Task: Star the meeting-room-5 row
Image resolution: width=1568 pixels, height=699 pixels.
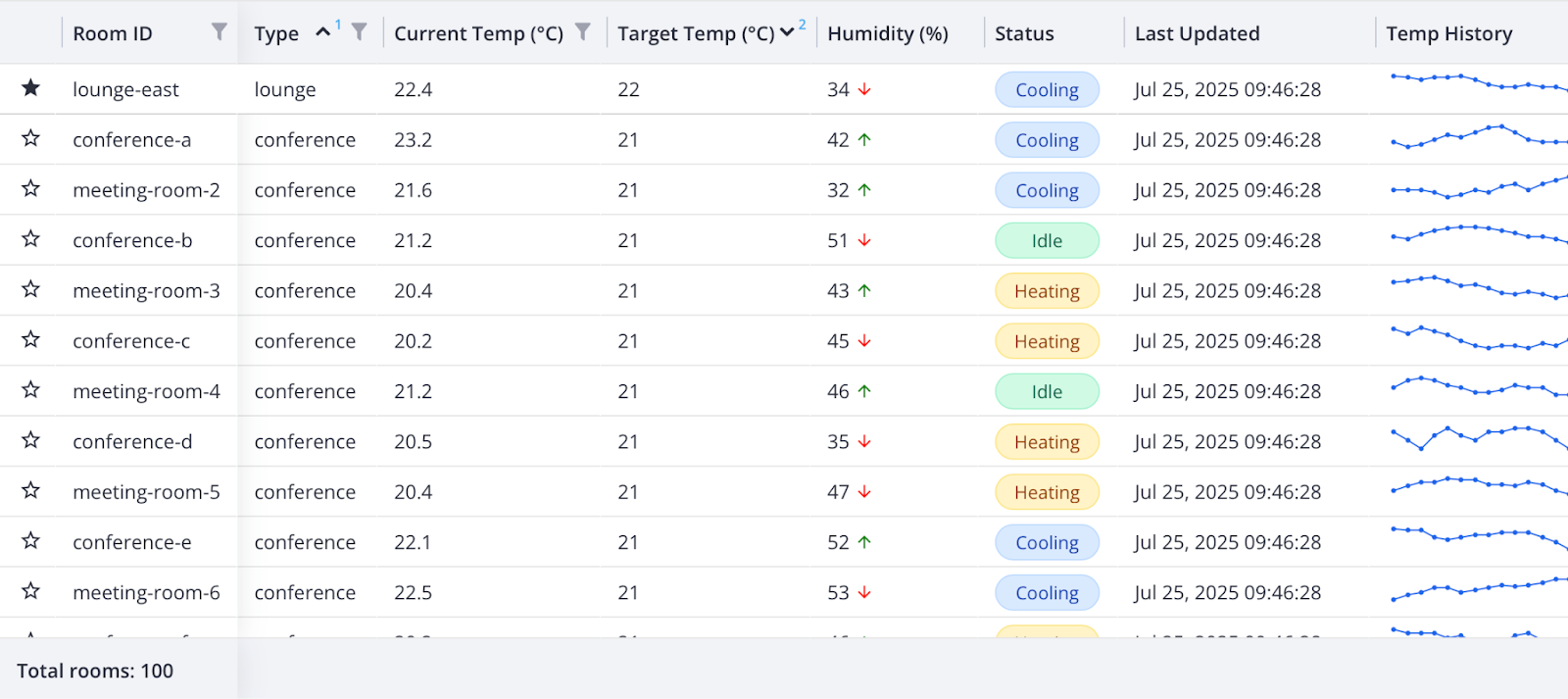Action: point(30,491)
